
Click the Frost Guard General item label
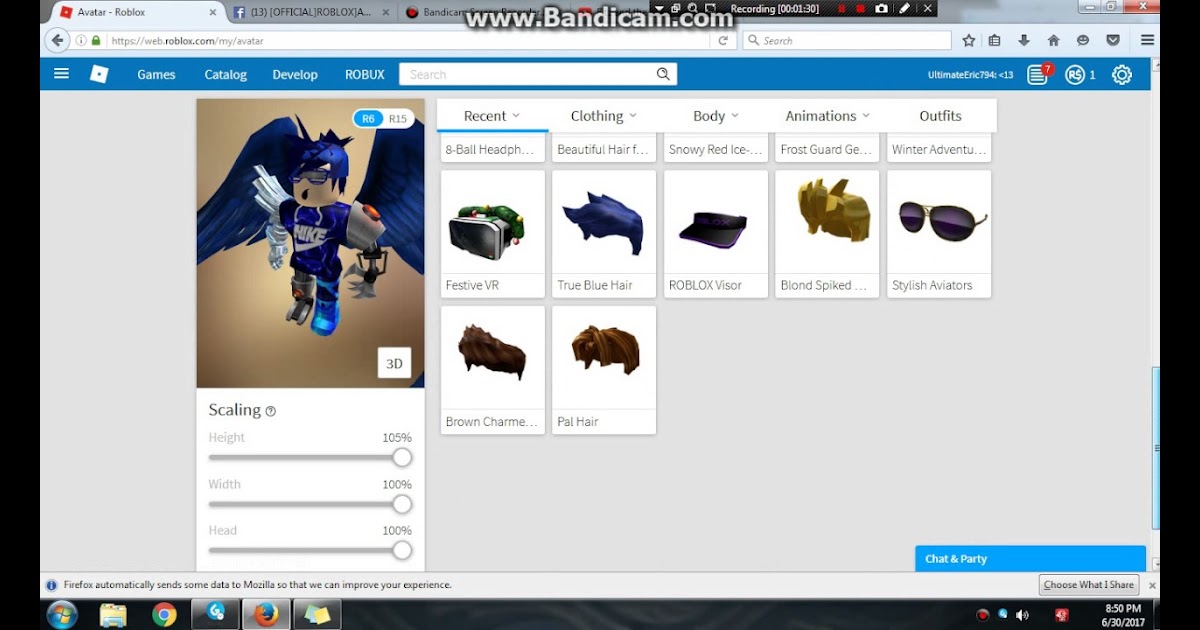click(826, 150)
